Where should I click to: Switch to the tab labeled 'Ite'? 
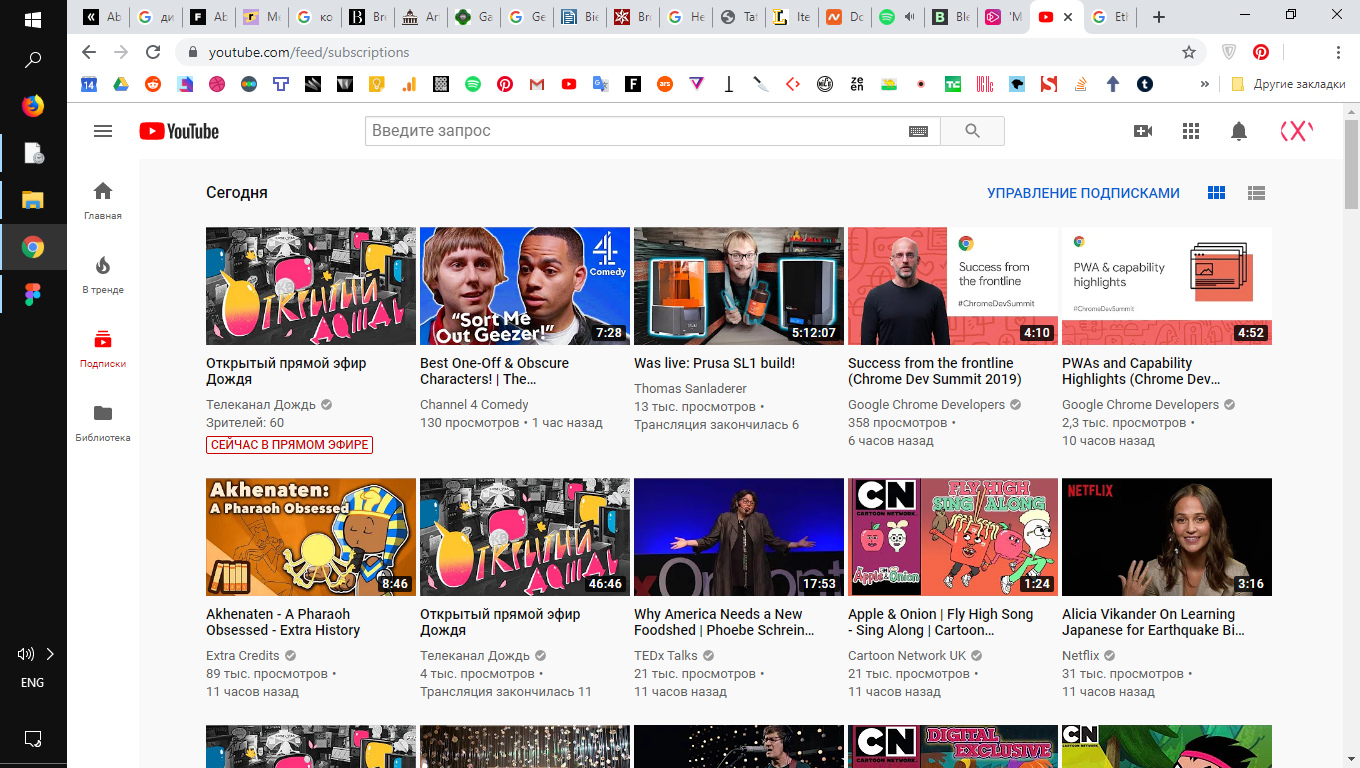[x=790, y=17]
